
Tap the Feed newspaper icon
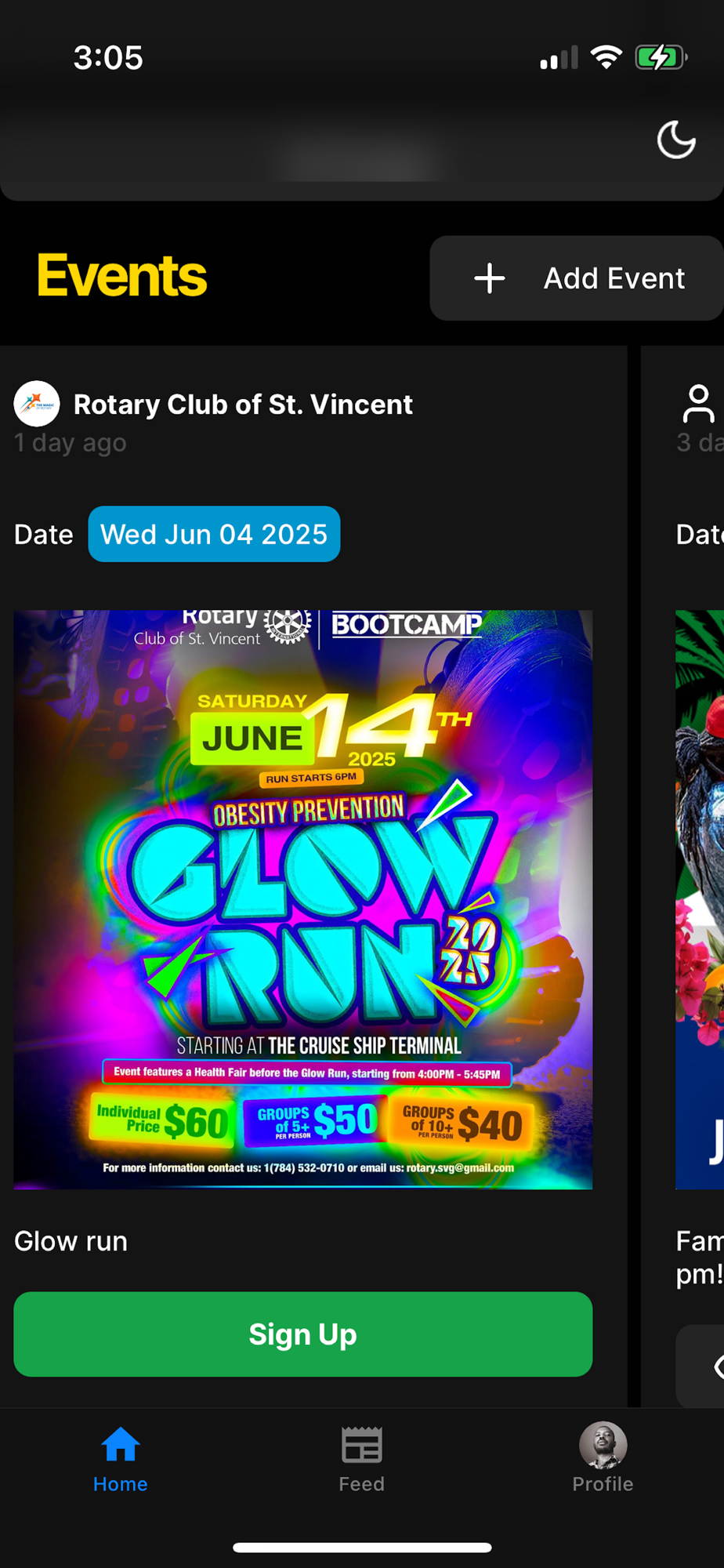(362, 1445)
